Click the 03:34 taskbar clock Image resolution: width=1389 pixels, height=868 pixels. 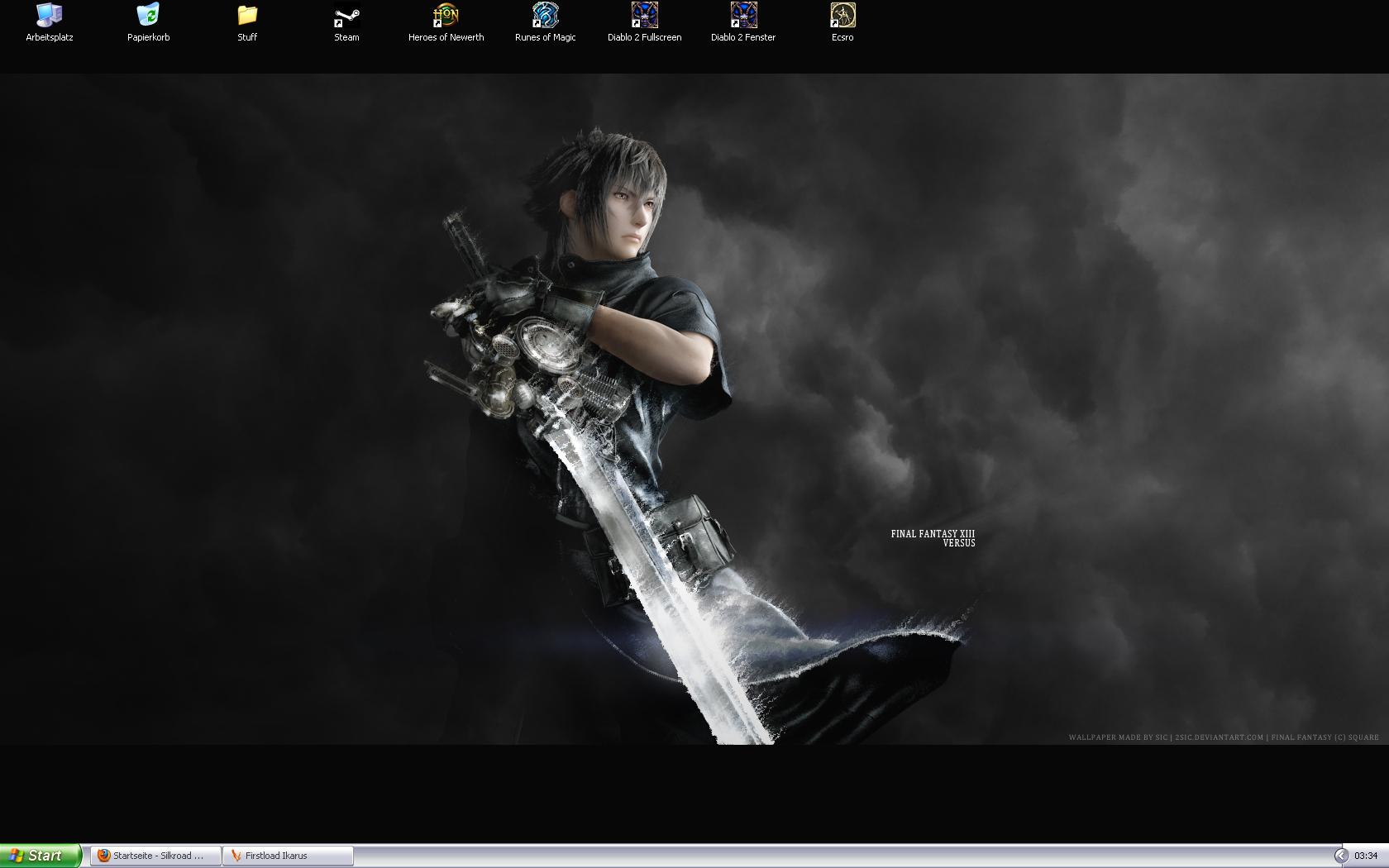pos(1366,856)
